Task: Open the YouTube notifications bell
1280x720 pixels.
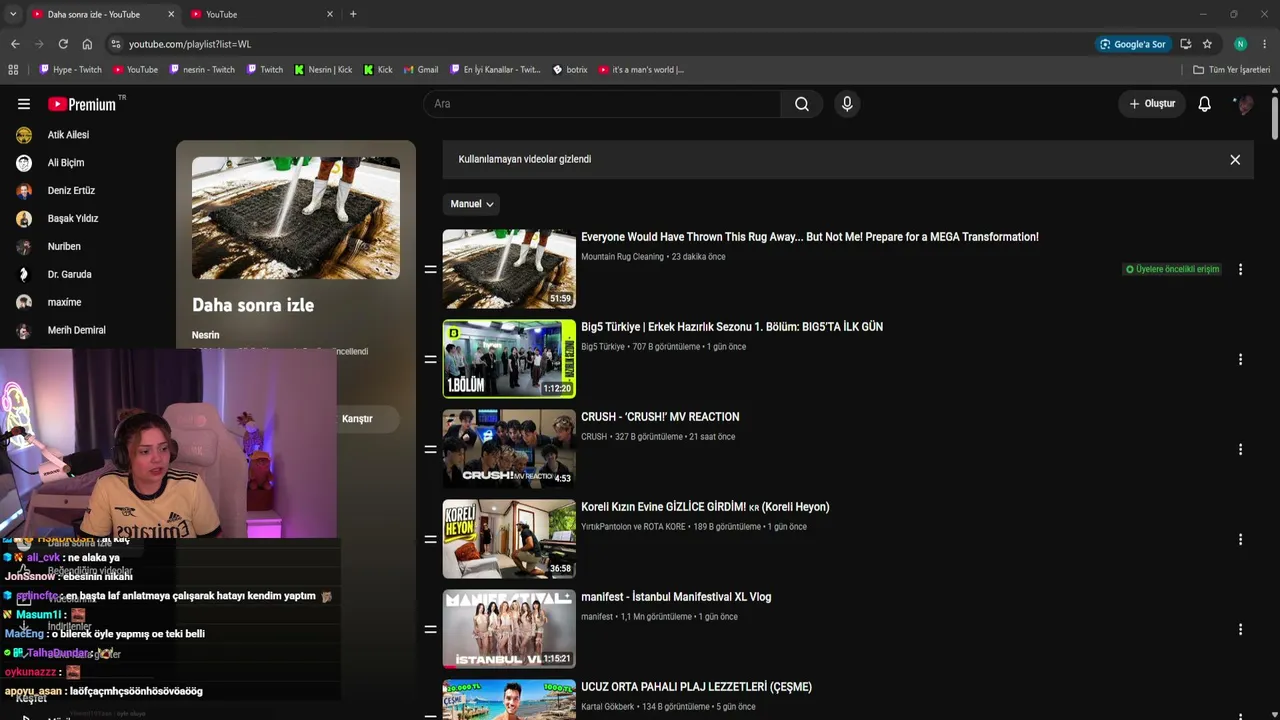Action: tap(1205, 104)
